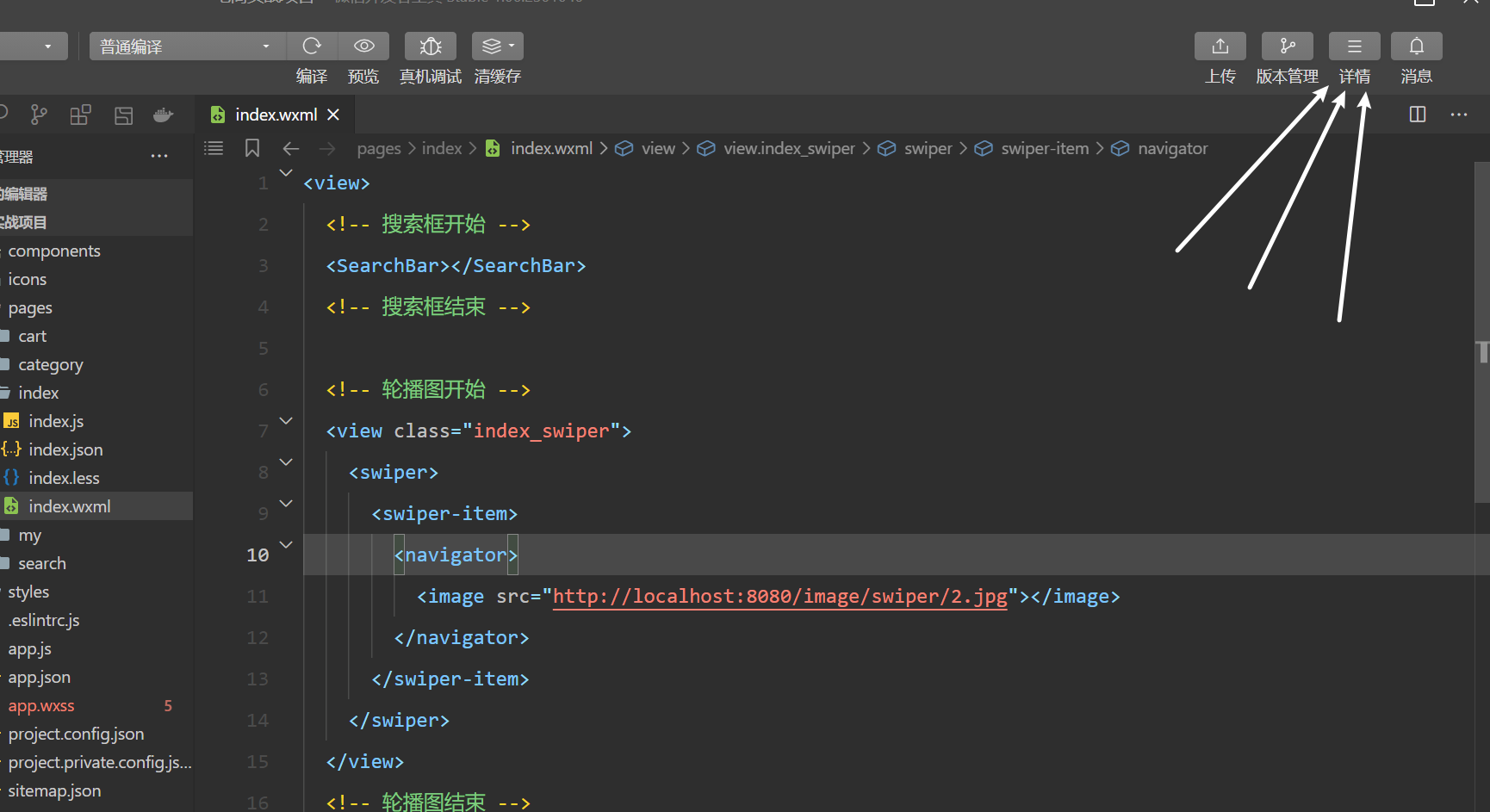
Task: Go forward with the right arrow
Action: (327, 148)
